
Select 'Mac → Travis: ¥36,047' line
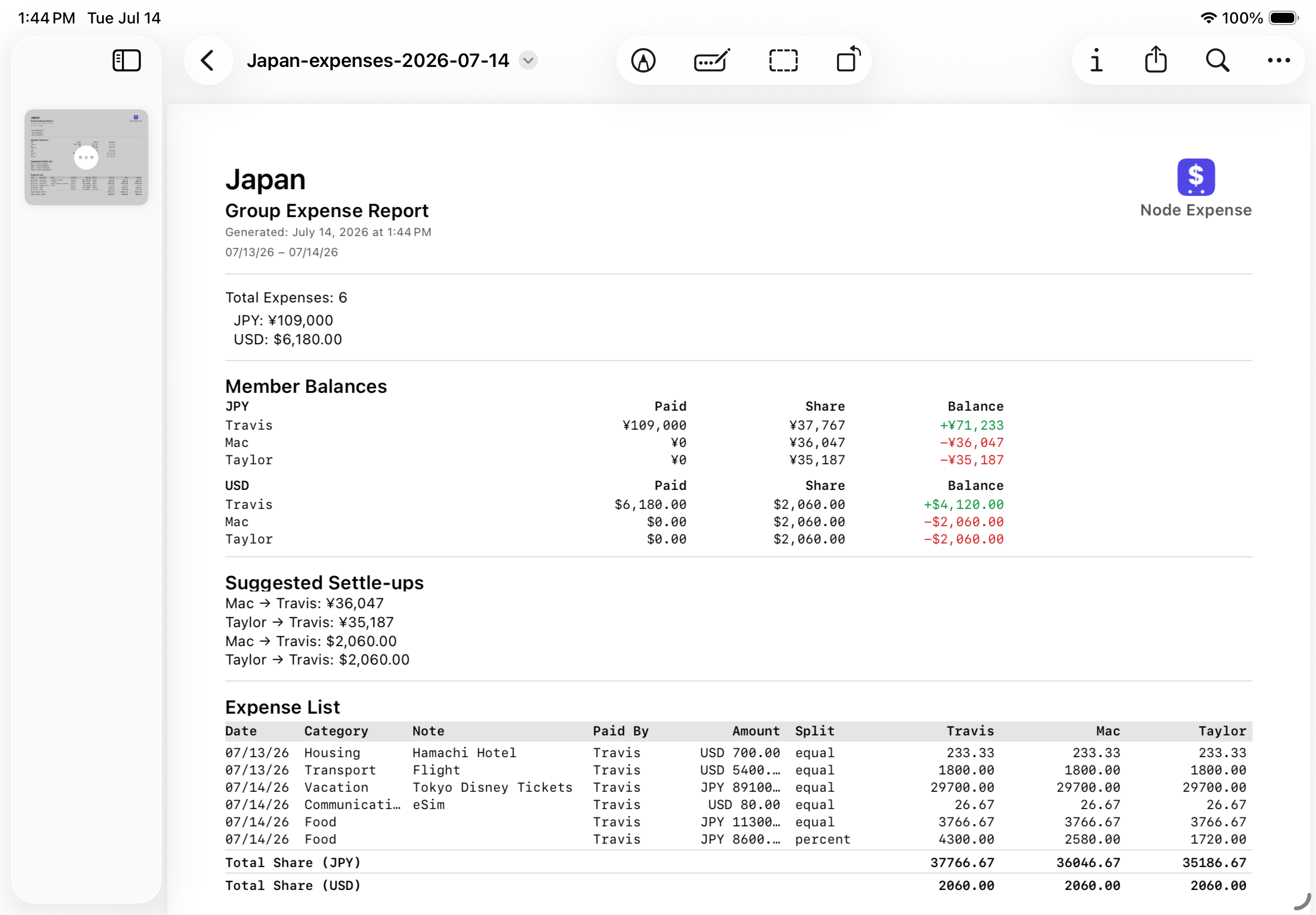coord(304,603)
